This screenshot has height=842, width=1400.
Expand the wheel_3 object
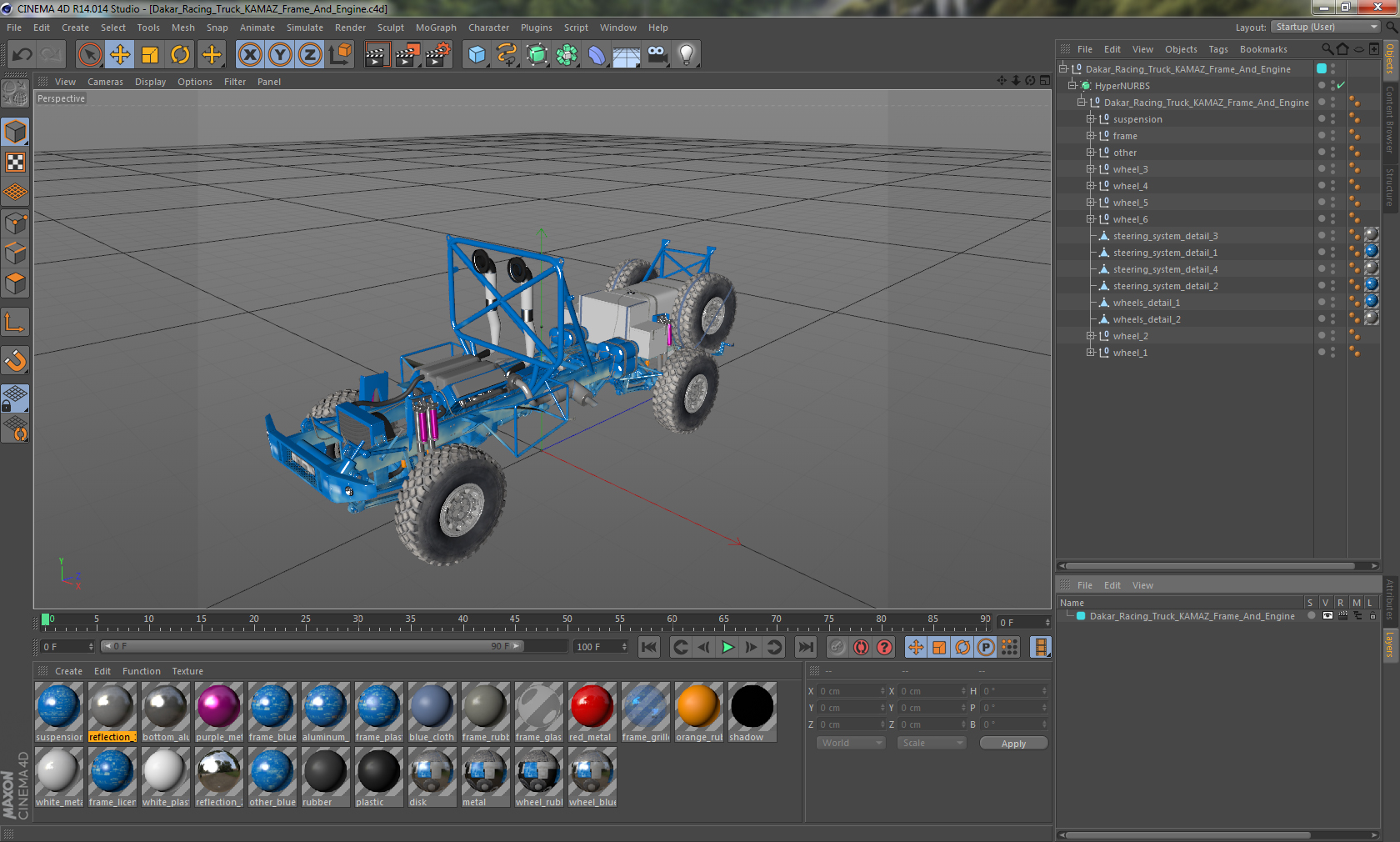[x=1090, y=169]
